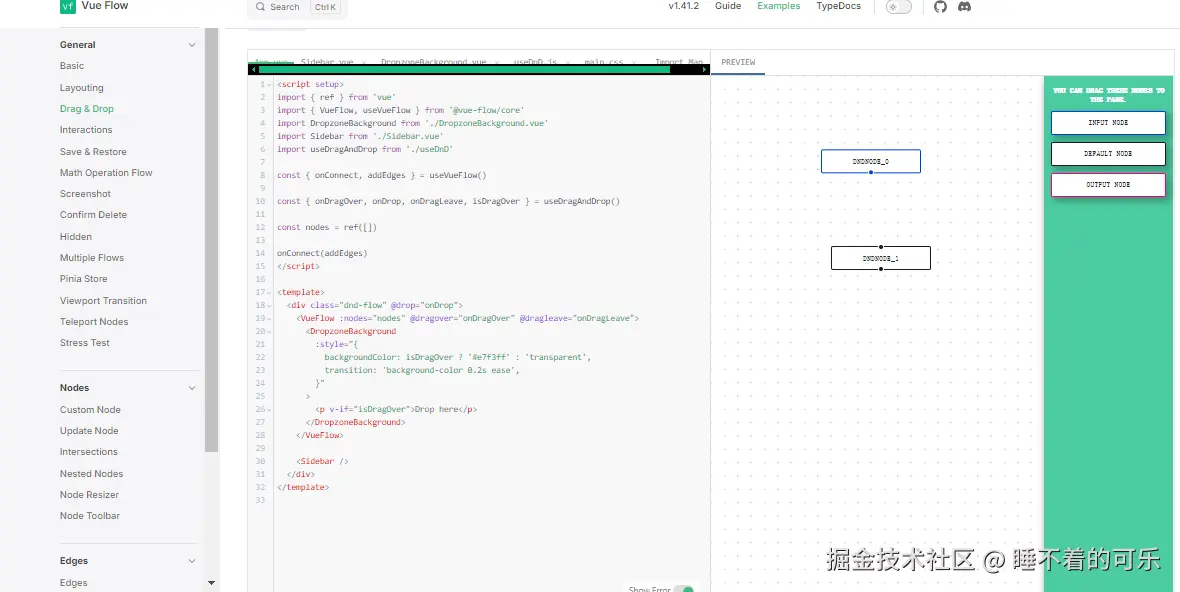This screenshot has height=592, width=1180.
Task: Open the Basic example
Action: tap(72, 66)
